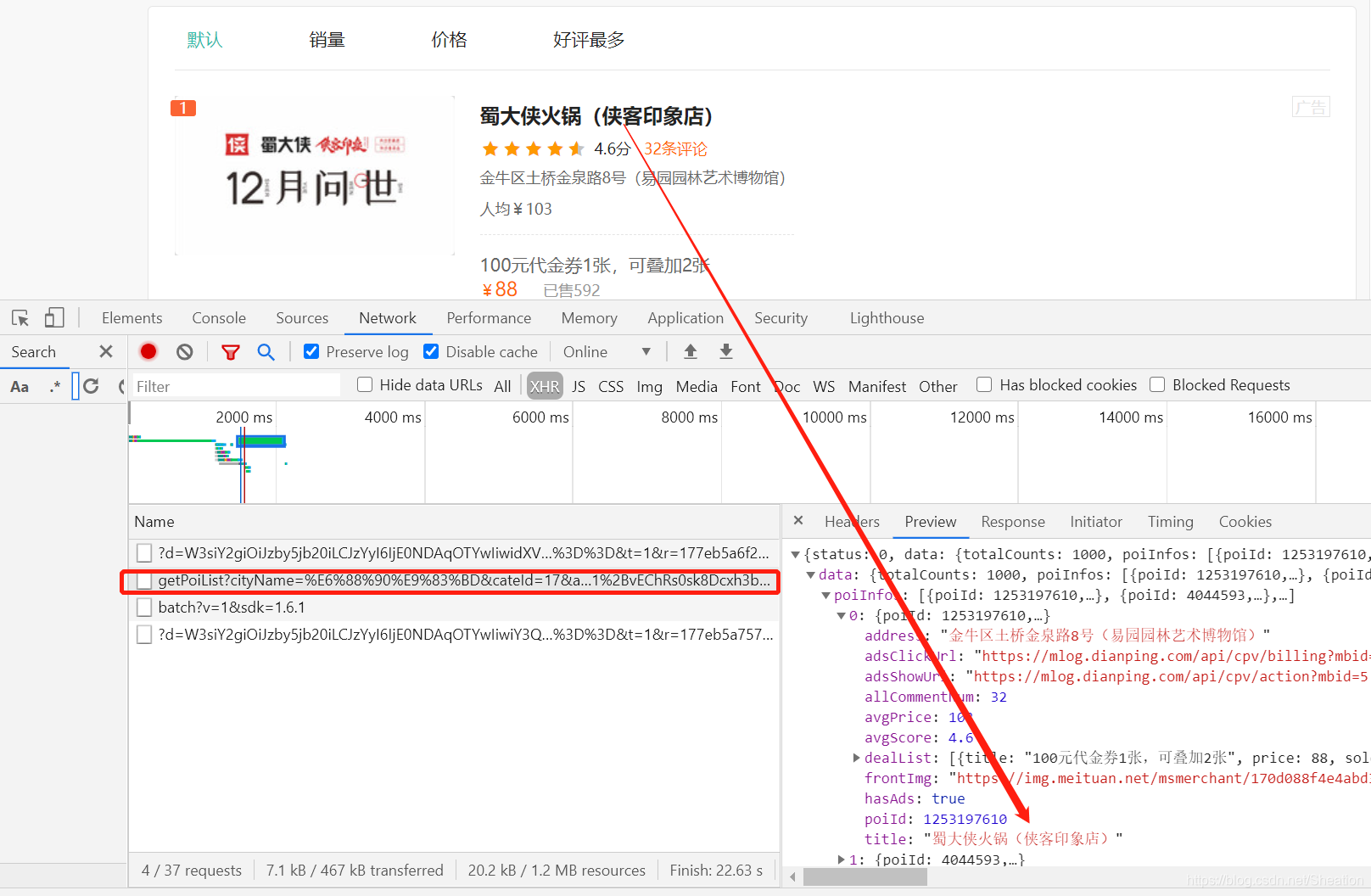Select the getPoiList request row
1371x896 pixels.
454,580
